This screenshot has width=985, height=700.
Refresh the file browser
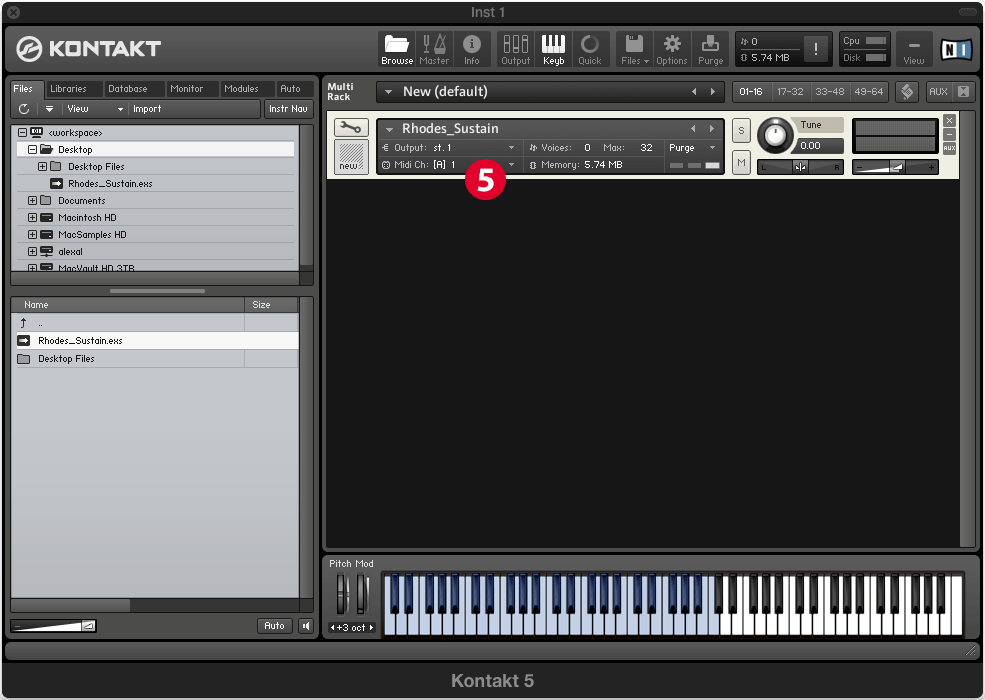24,109
